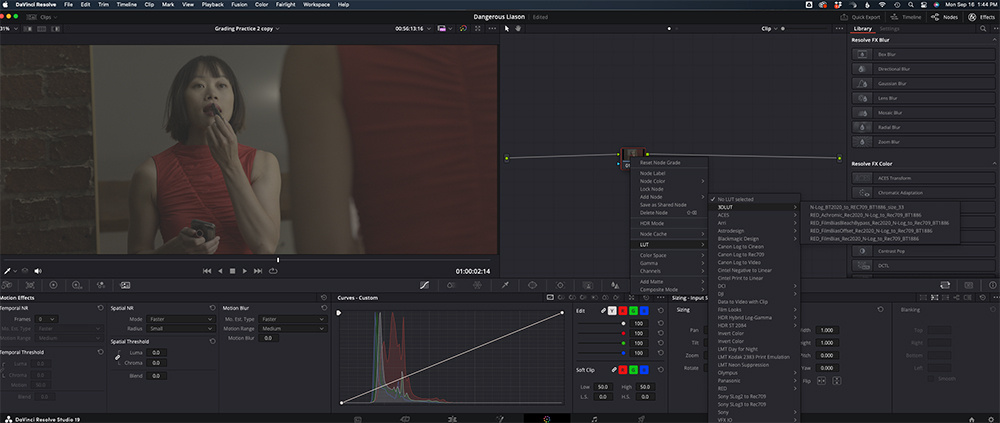The width and height of the screenshot is (1000, 423).
Task: Click the Effects button in top toolbar
Action: click(982, 17)
